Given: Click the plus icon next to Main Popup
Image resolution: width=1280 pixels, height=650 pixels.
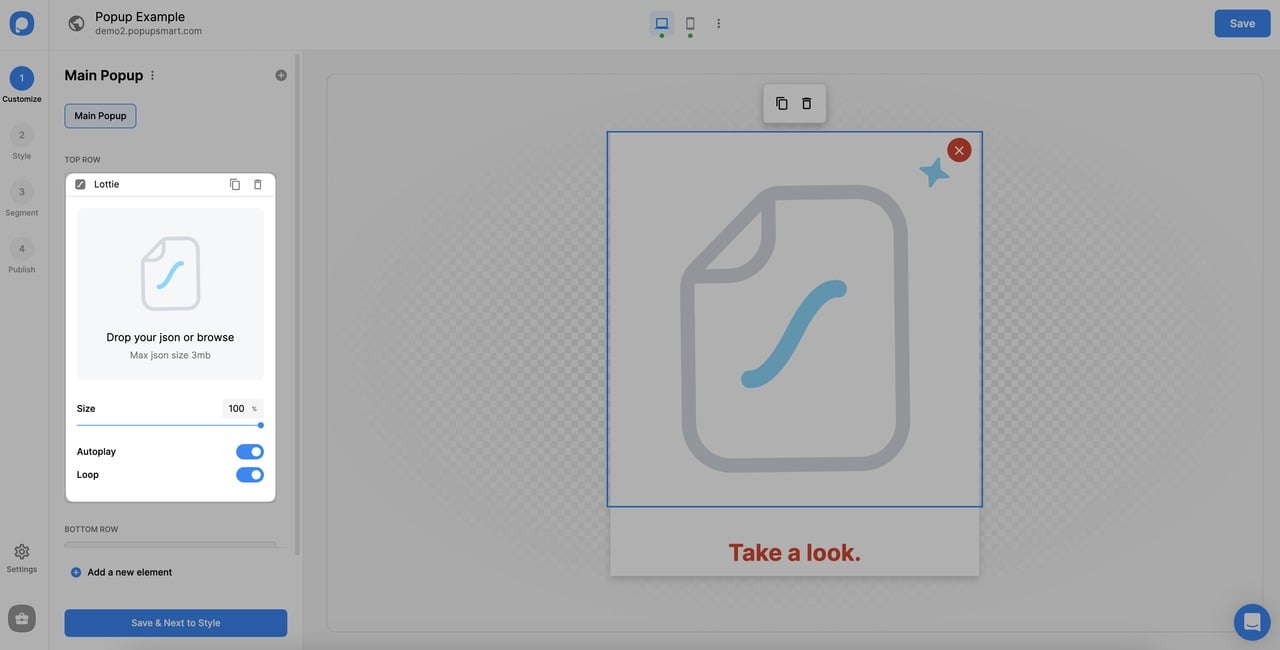Looking at the screenshot, I should (281, 75).
